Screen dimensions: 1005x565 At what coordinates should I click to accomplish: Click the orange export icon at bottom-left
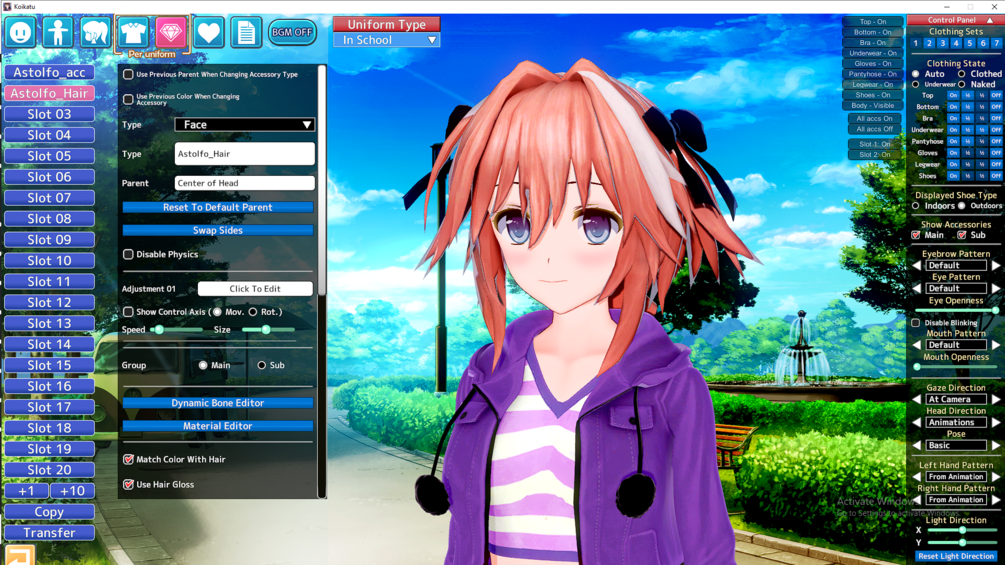pyautogui.click(x=20, y=555)
